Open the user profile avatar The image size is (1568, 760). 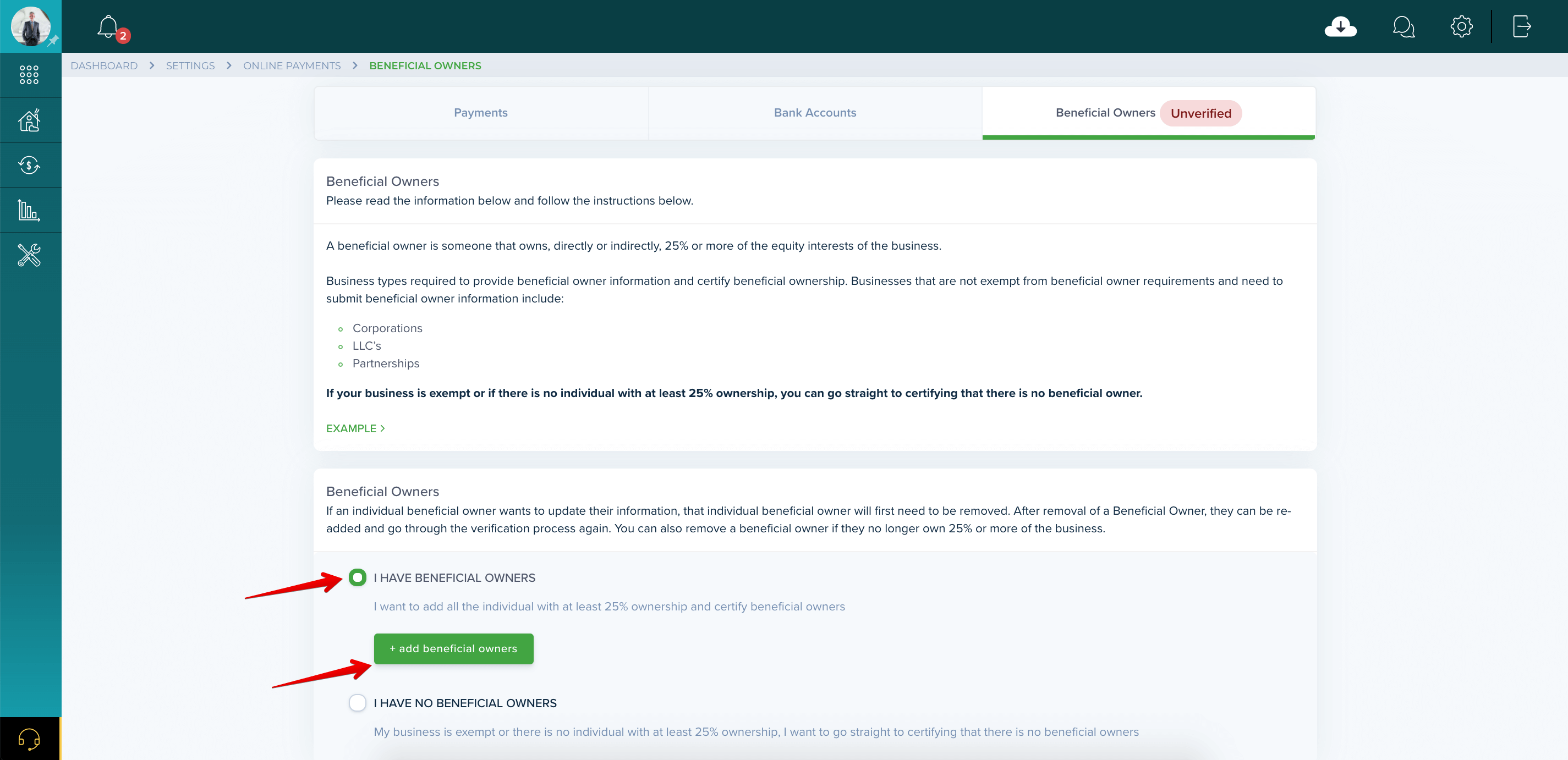(x=30, y=26)
